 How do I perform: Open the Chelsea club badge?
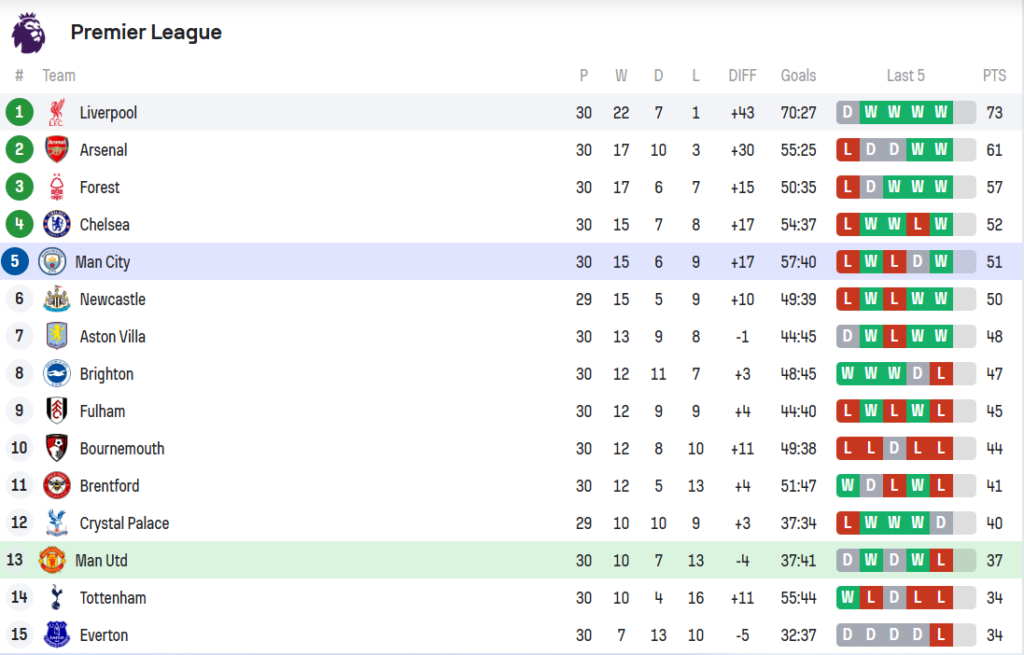[x=57, y=224]
